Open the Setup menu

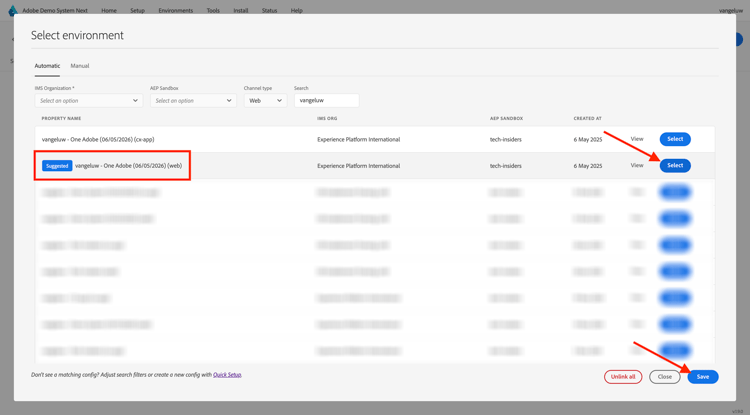pyautogui.click(x=137, y=11)
